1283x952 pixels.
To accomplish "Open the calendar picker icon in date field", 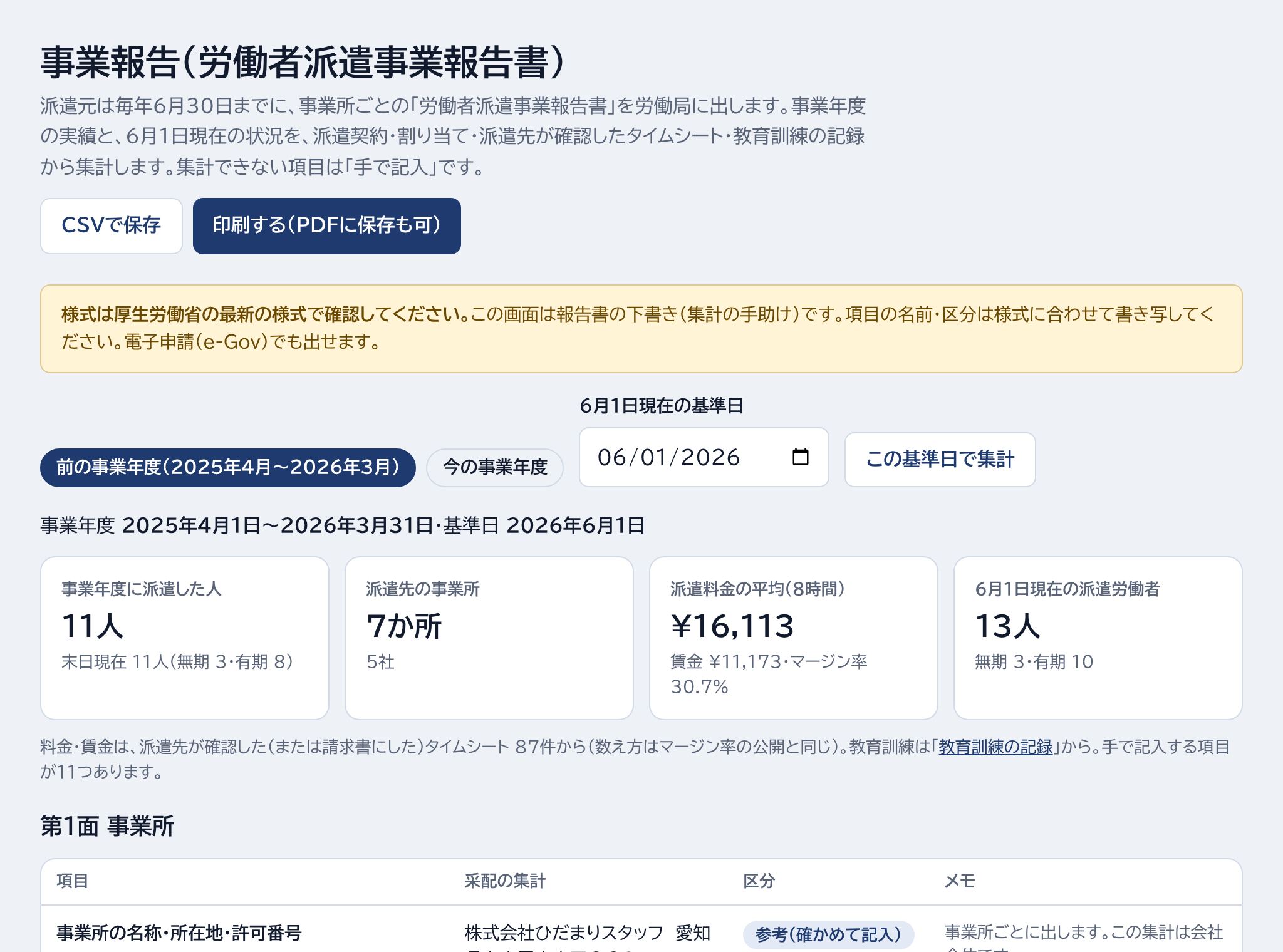I will [x=800, y=457].
